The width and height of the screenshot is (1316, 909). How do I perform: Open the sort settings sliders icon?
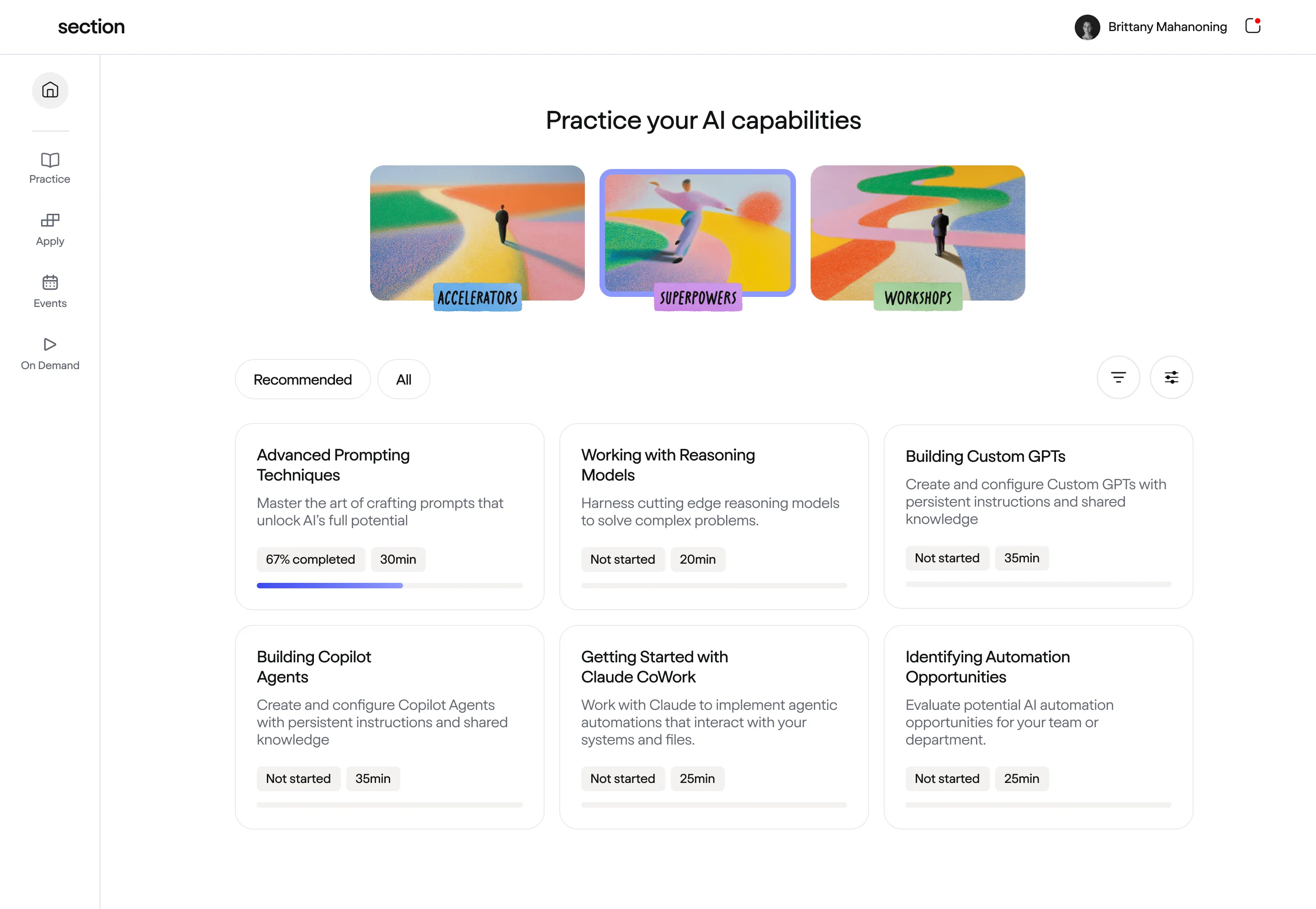(x=1171, y=377)
